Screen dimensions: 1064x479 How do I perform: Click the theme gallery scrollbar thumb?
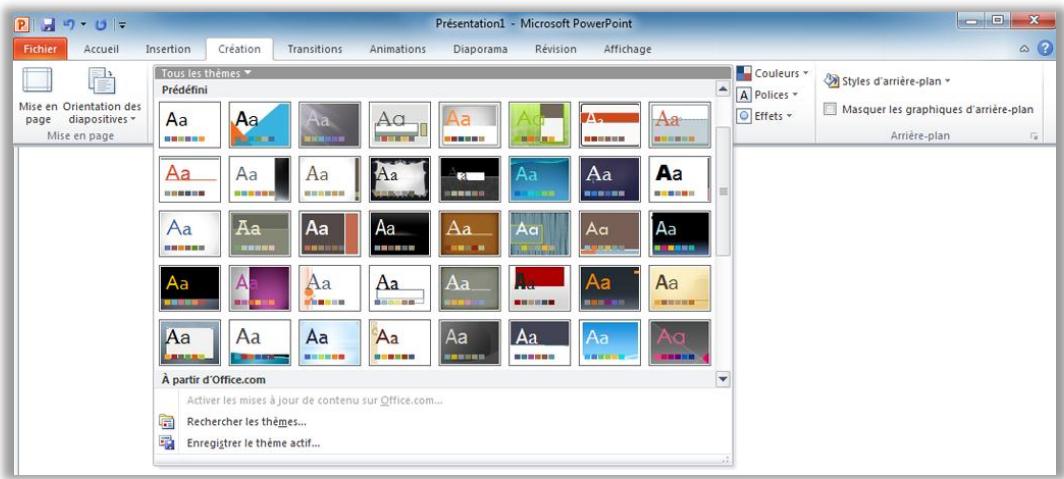[723, 191]
